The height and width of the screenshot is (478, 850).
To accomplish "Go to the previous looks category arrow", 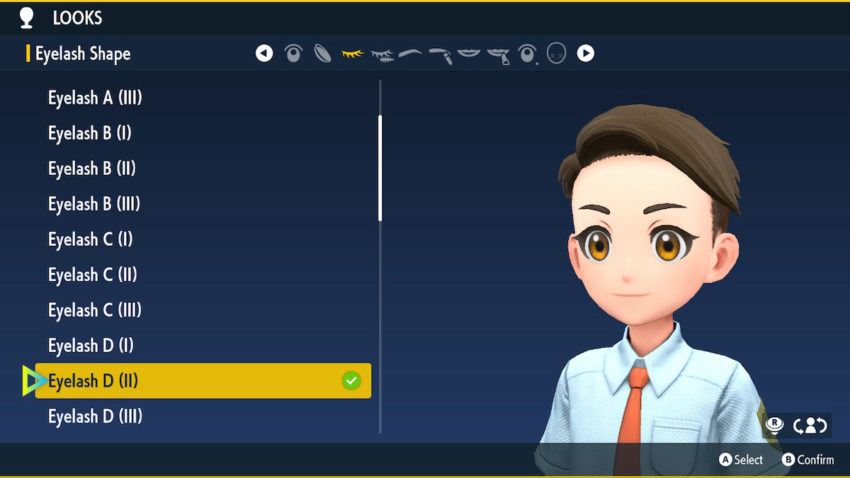I will (264, 53).
